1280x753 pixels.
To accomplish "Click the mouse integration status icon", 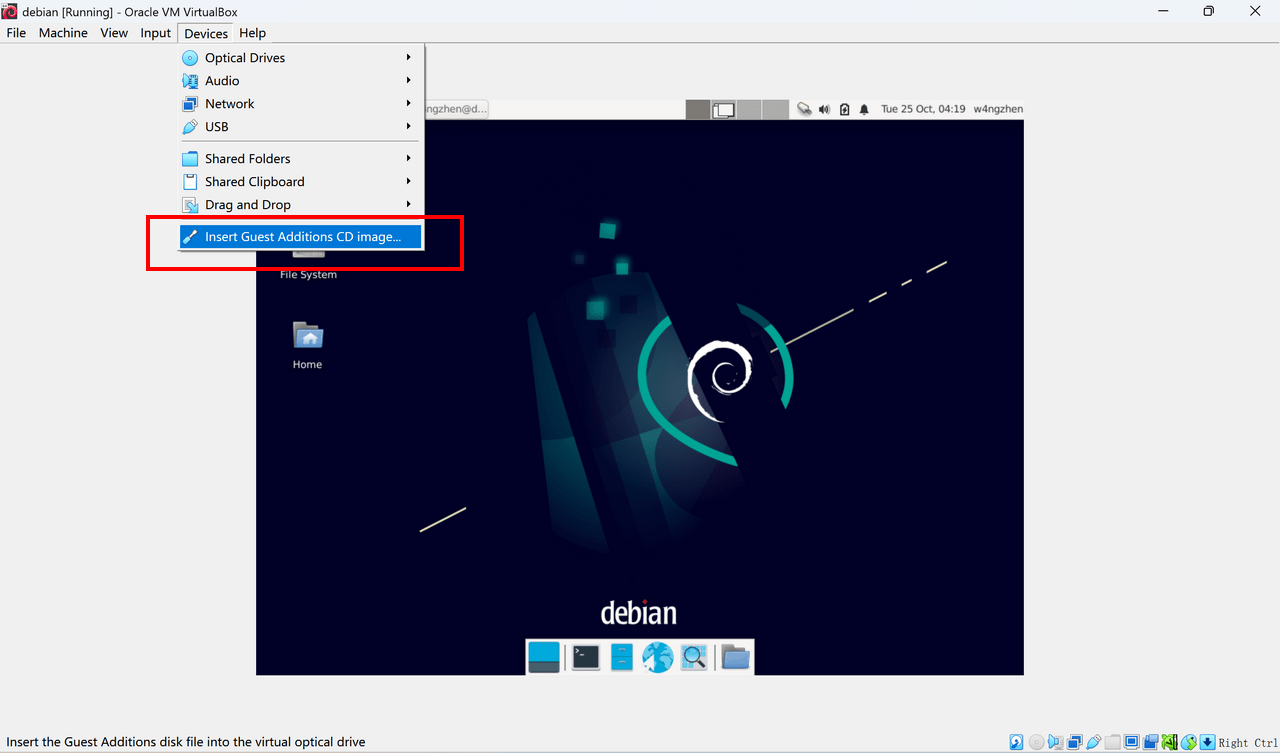I will point(1189,742).
